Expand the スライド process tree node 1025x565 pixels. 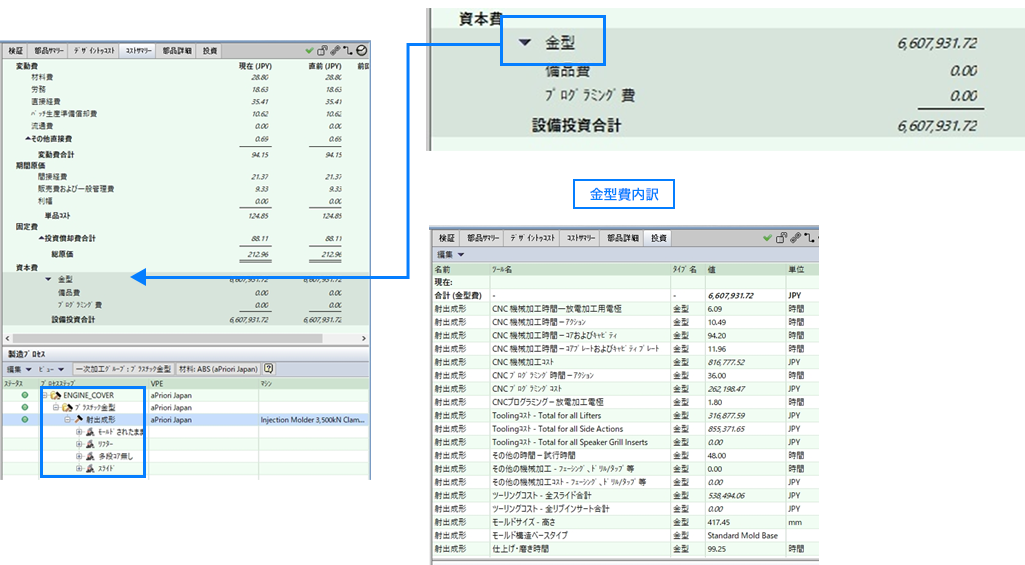pyautogui.click(x=79, y=468)
